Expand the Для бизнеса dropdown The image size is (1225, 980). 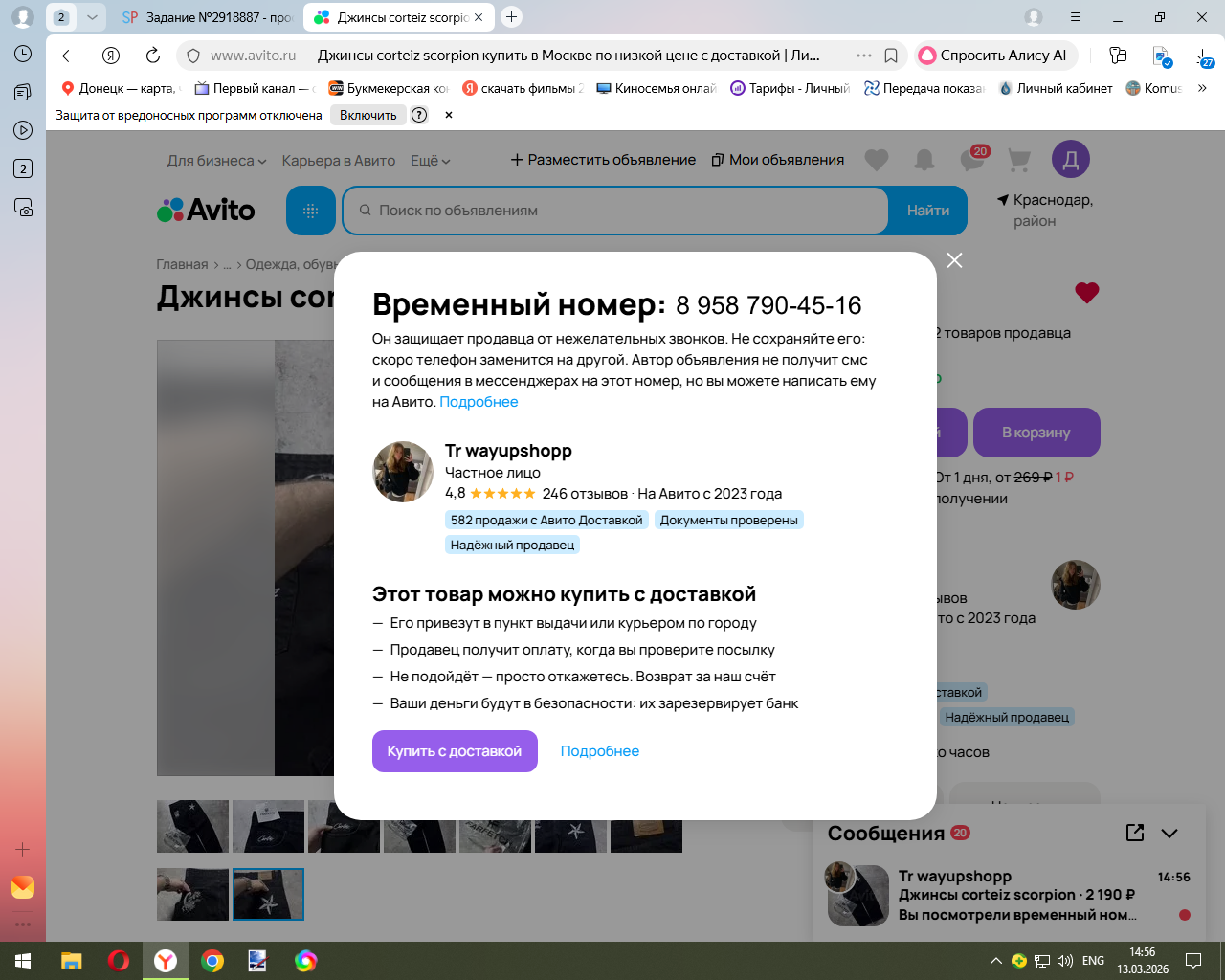pos(217,161)
